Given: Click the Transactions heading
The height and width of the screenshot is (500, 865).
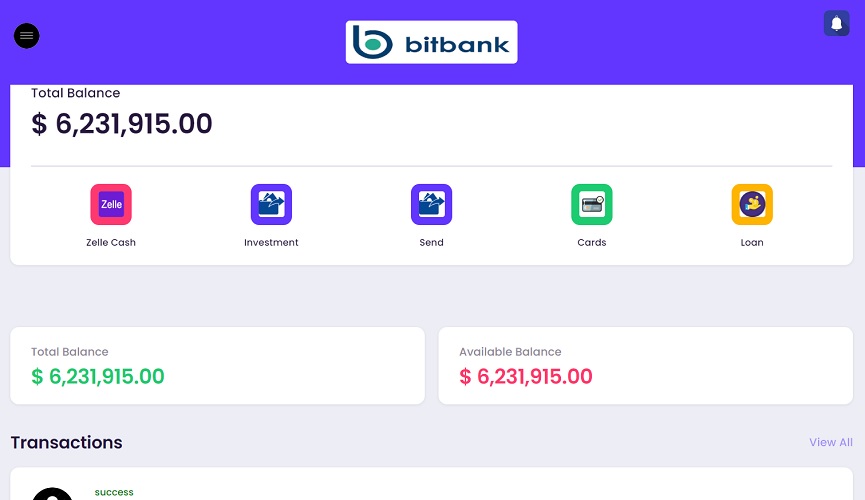Looking at the screenshot, I should click(67, 443).
